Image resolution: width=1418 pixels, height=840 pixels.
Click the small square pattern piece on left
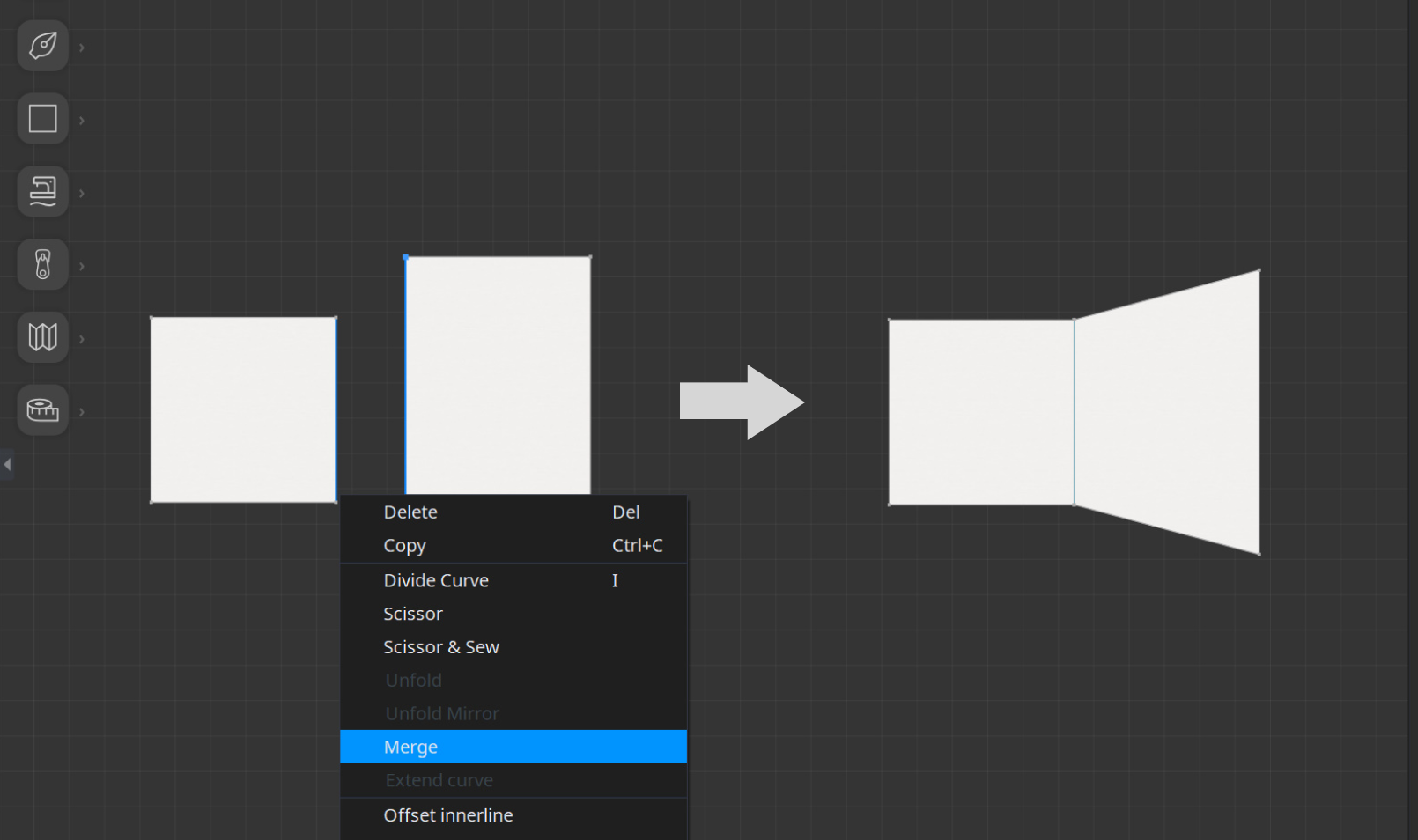[243, 409]
